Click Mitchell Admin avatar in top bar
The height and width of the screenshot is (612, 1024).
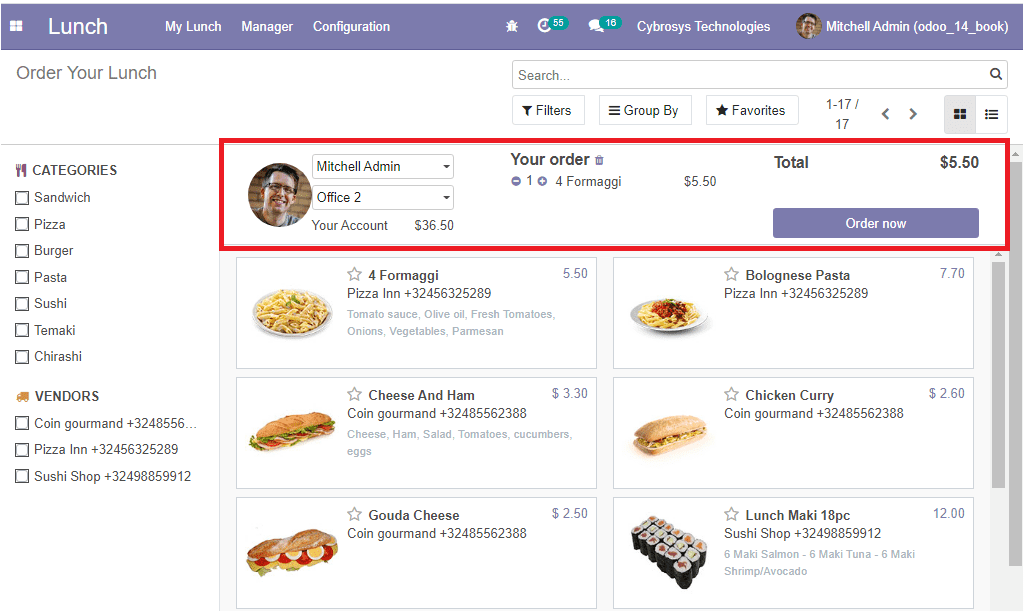pos(808,26)
